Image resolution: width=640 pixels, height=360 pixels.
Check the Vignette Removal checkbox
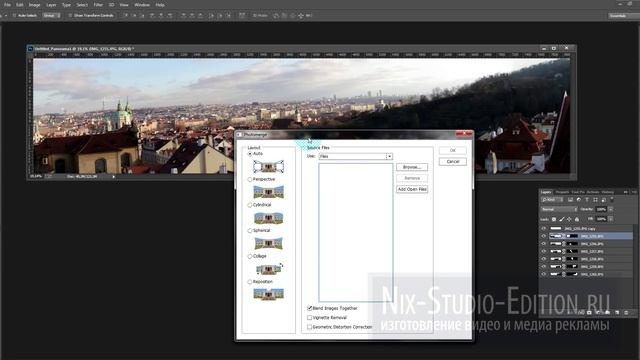pos(309,318)
